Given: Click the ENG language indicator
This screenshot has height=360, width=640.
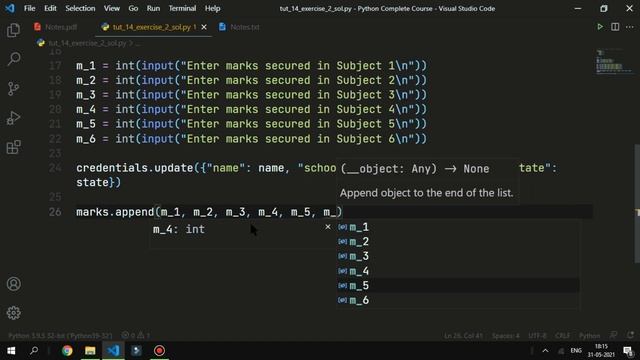Looking at the screenshot, I should click(576, 351).
